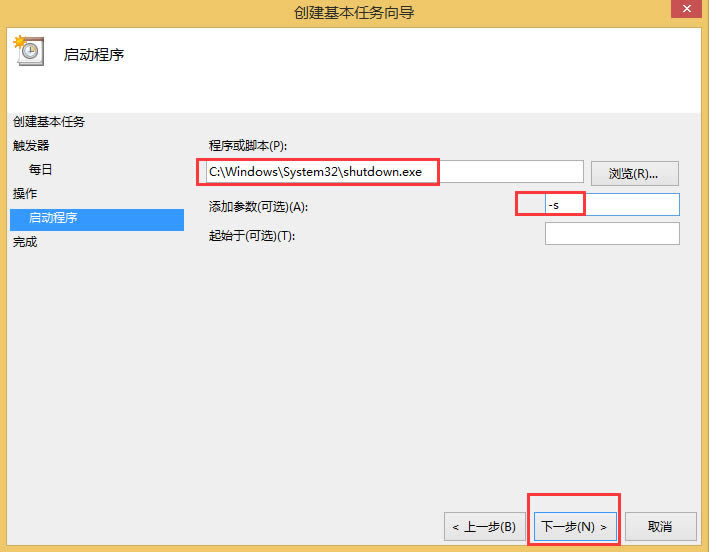
Task: Click the task scheduler clock icon
Action: 29,51
